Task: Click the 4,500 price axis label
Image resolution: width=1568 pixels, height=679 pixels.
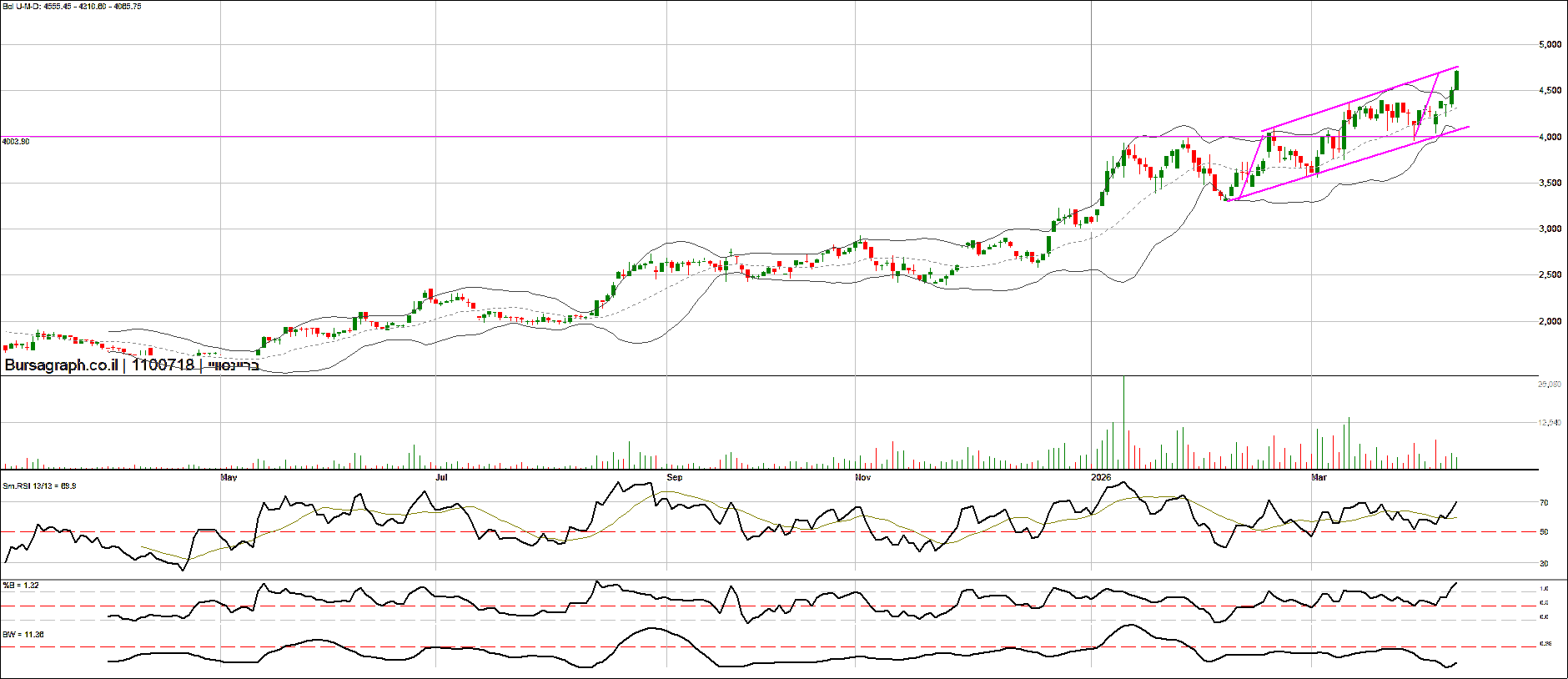Action: click(1550, 90)
